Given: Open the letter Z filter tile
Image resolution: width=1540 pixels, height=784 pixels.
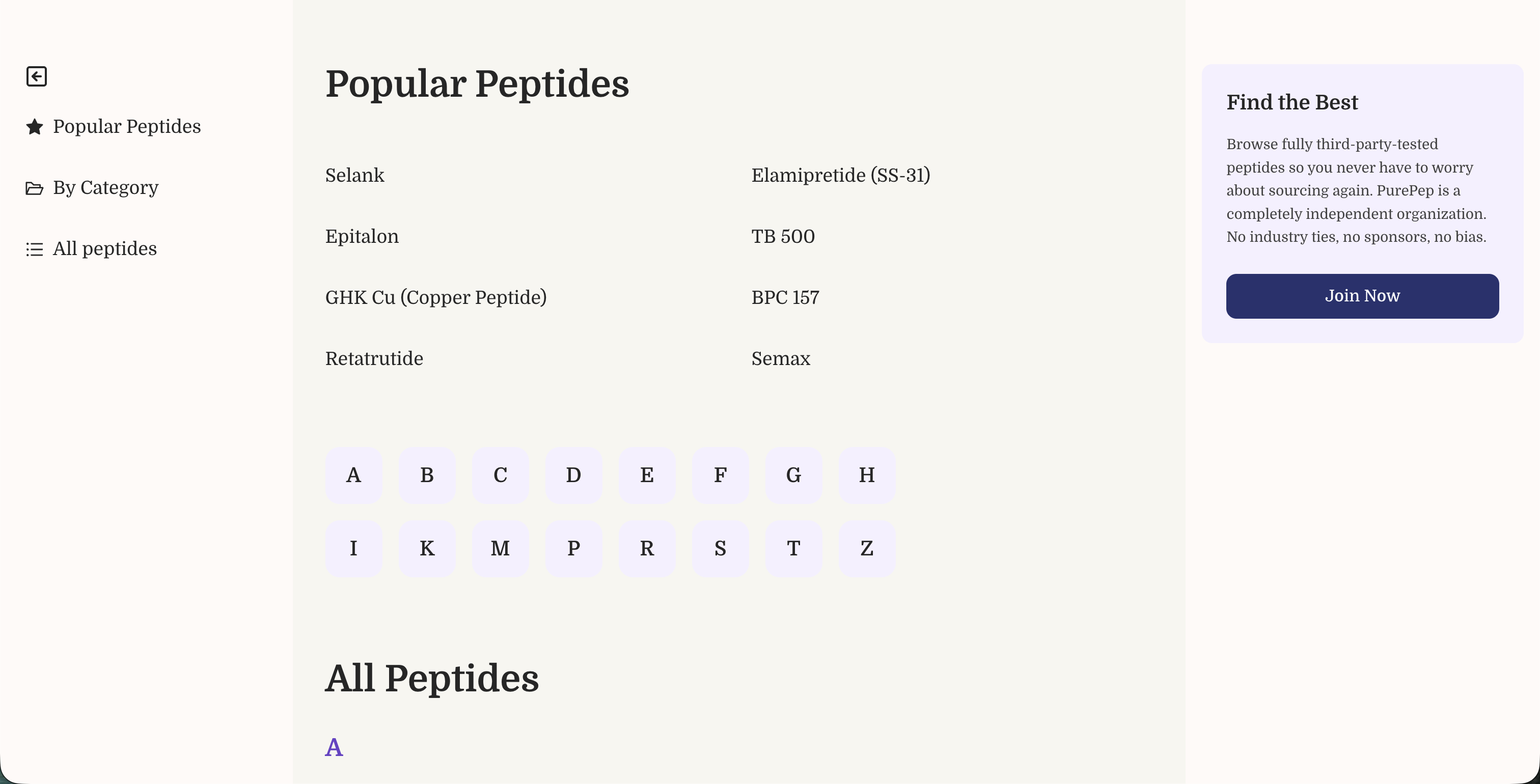Looking at the screenshot, I should [866, 548].
